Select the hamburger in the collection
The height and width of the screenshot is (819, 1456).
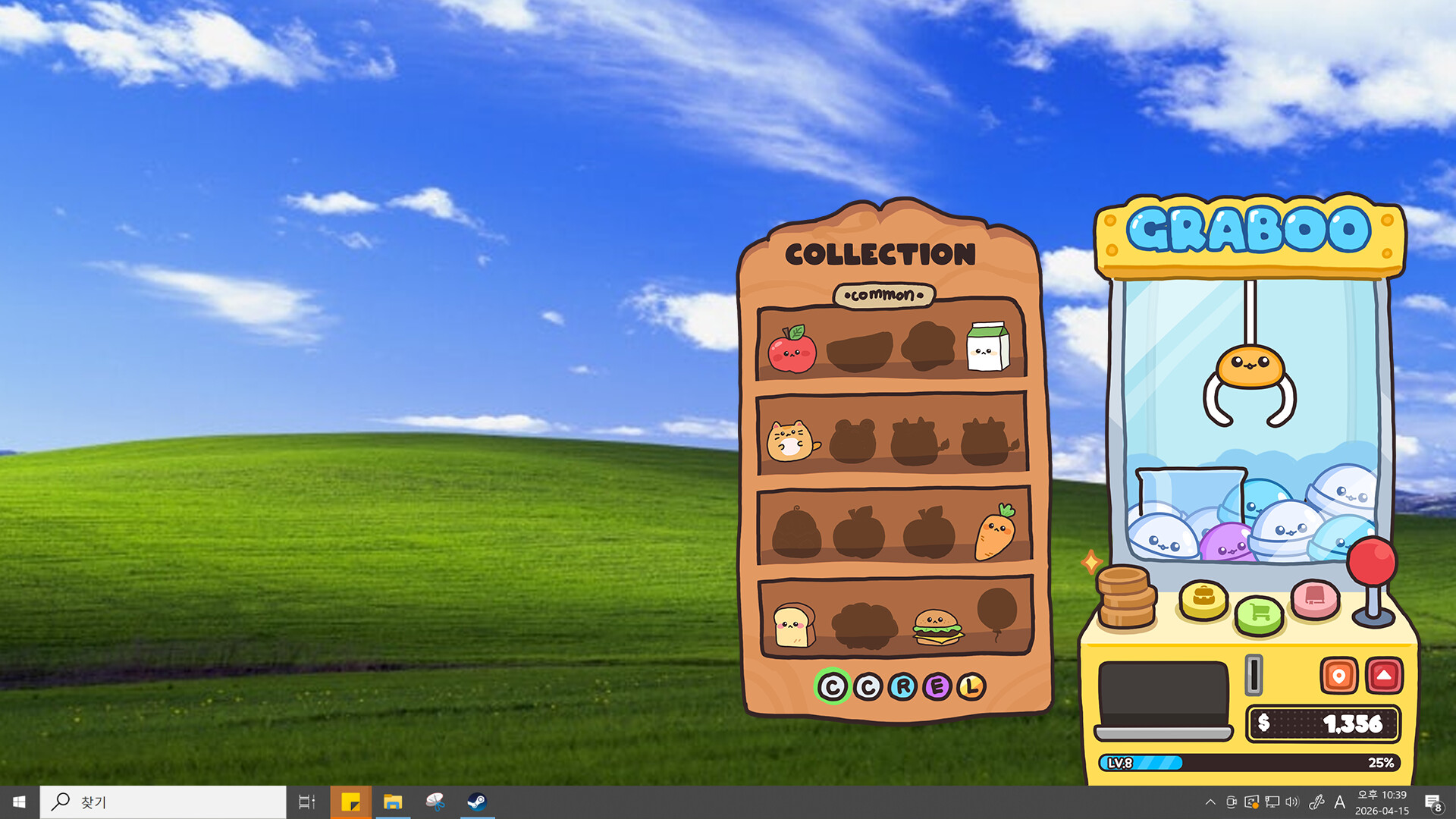[x=937, y=628]
